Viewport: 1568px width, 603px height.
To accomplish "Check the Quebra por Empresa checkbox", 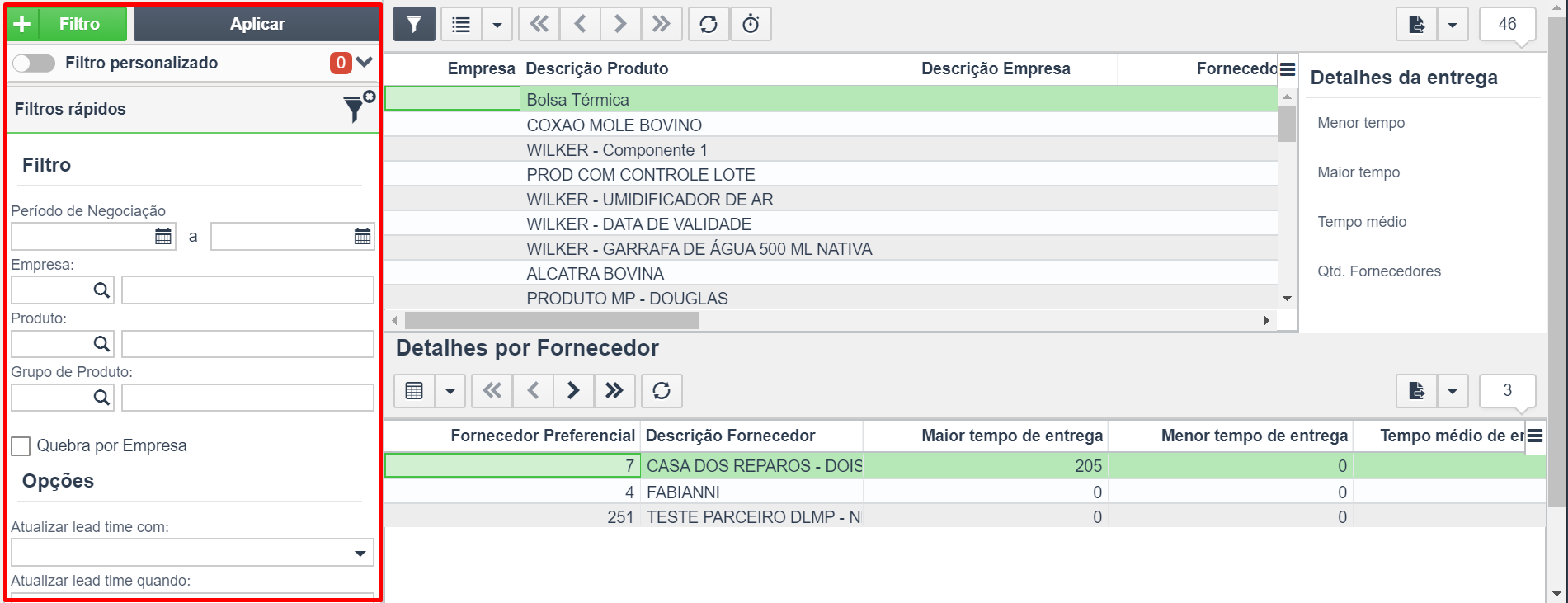I will pos(21,446).
